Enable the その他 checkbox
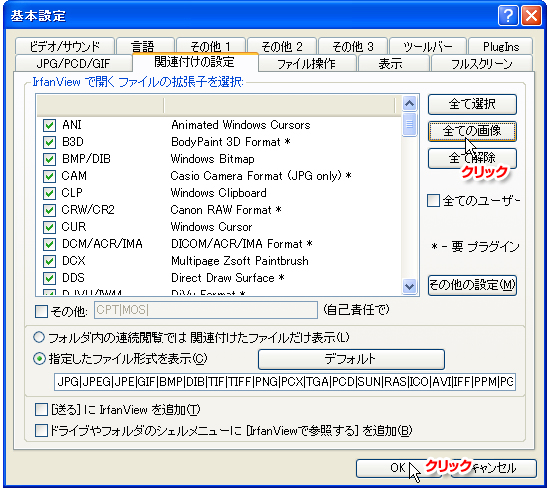Screen dimensions: 550x488 [x=41, y=311]
